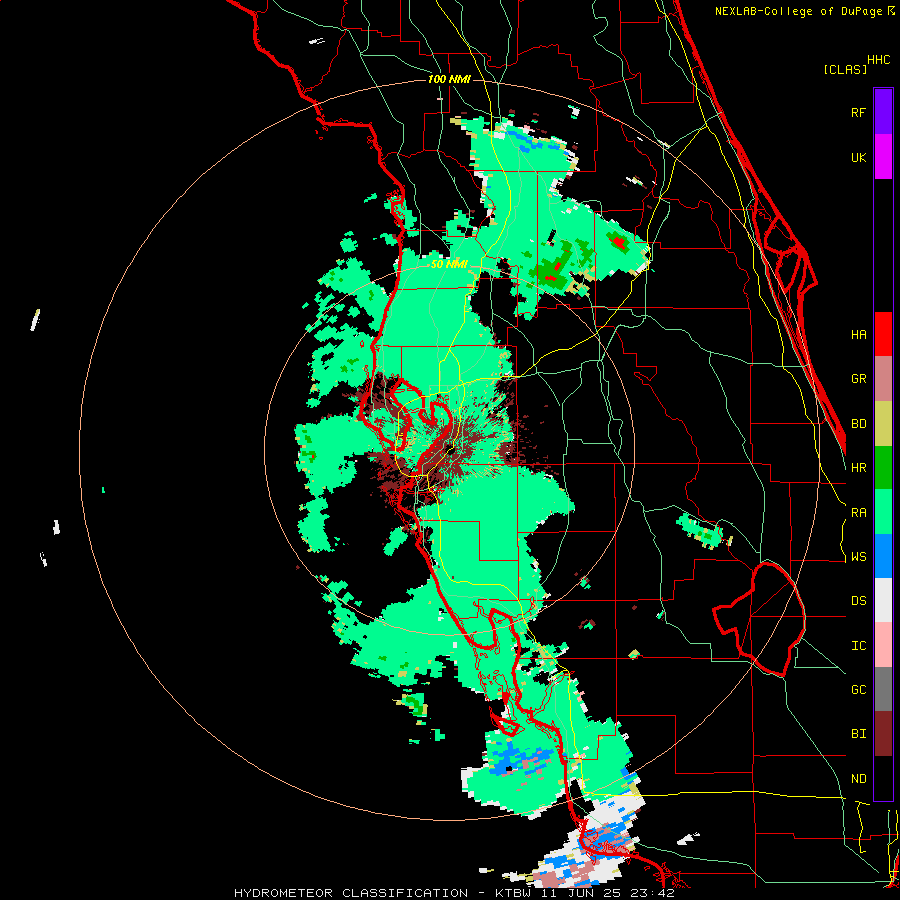
Task: Click the GR legend label
Action: coord(858,379)
